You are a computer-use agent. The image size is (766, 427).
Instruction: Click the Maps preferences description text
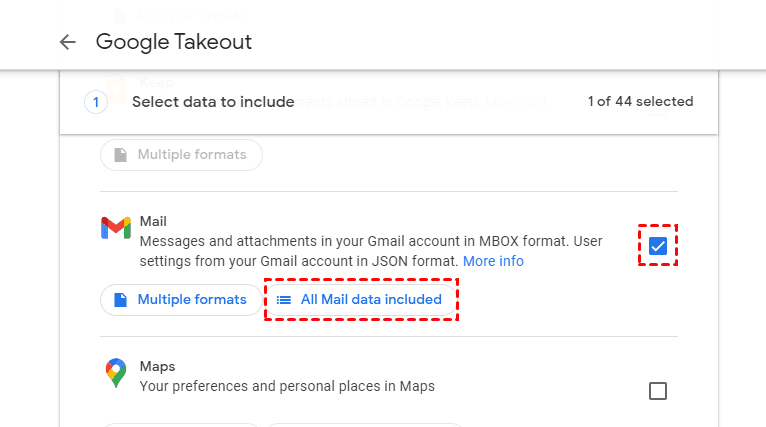pos(287,386)
